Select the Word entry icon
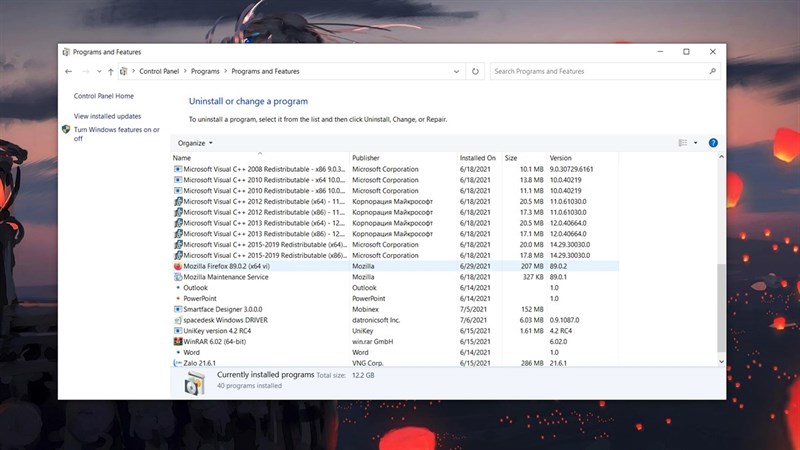The width and height of the screenshot is (800, 450). [178, 353]
